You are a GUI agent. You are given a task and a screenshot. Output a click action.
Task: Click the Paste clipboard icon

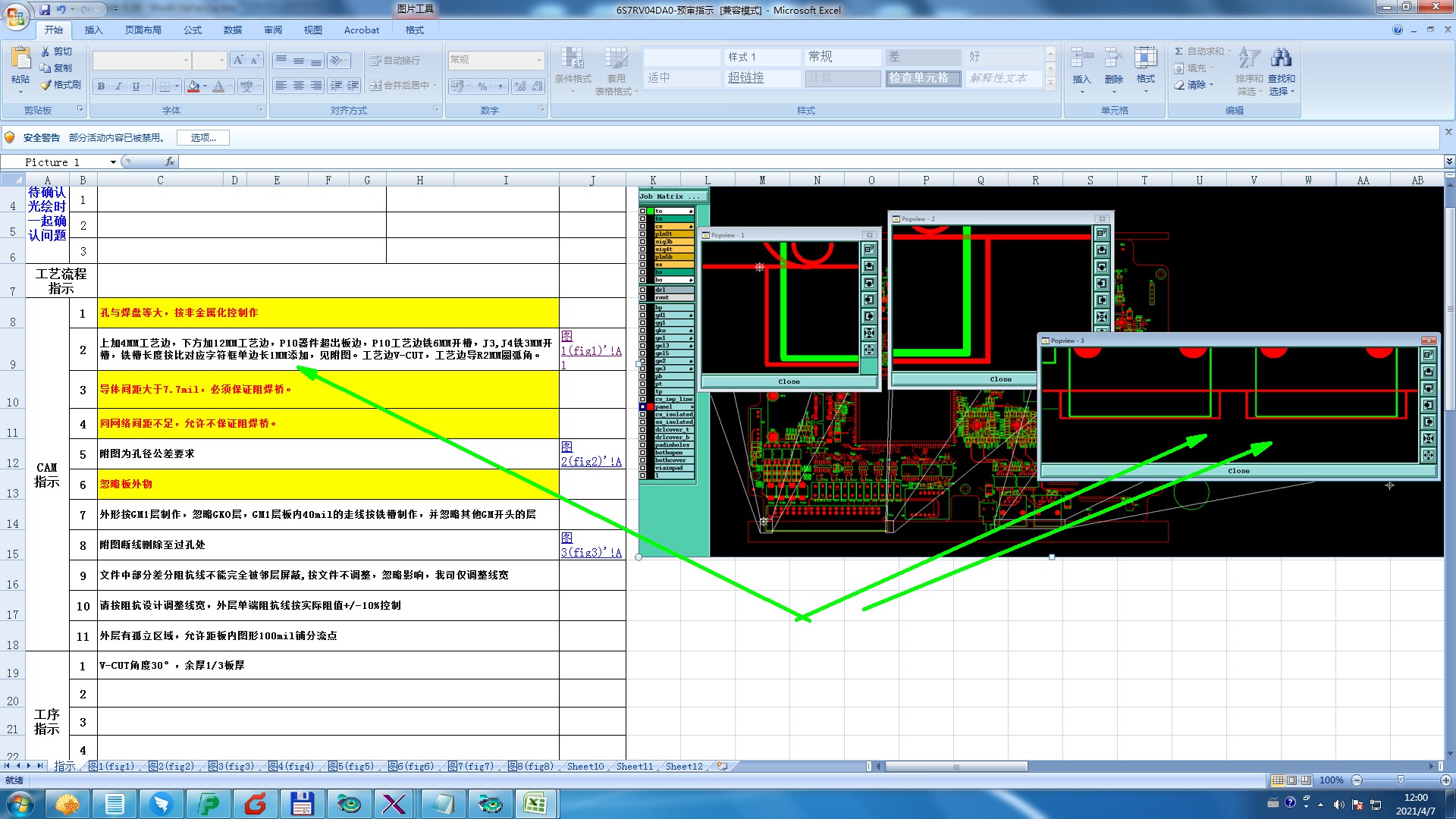20,58
